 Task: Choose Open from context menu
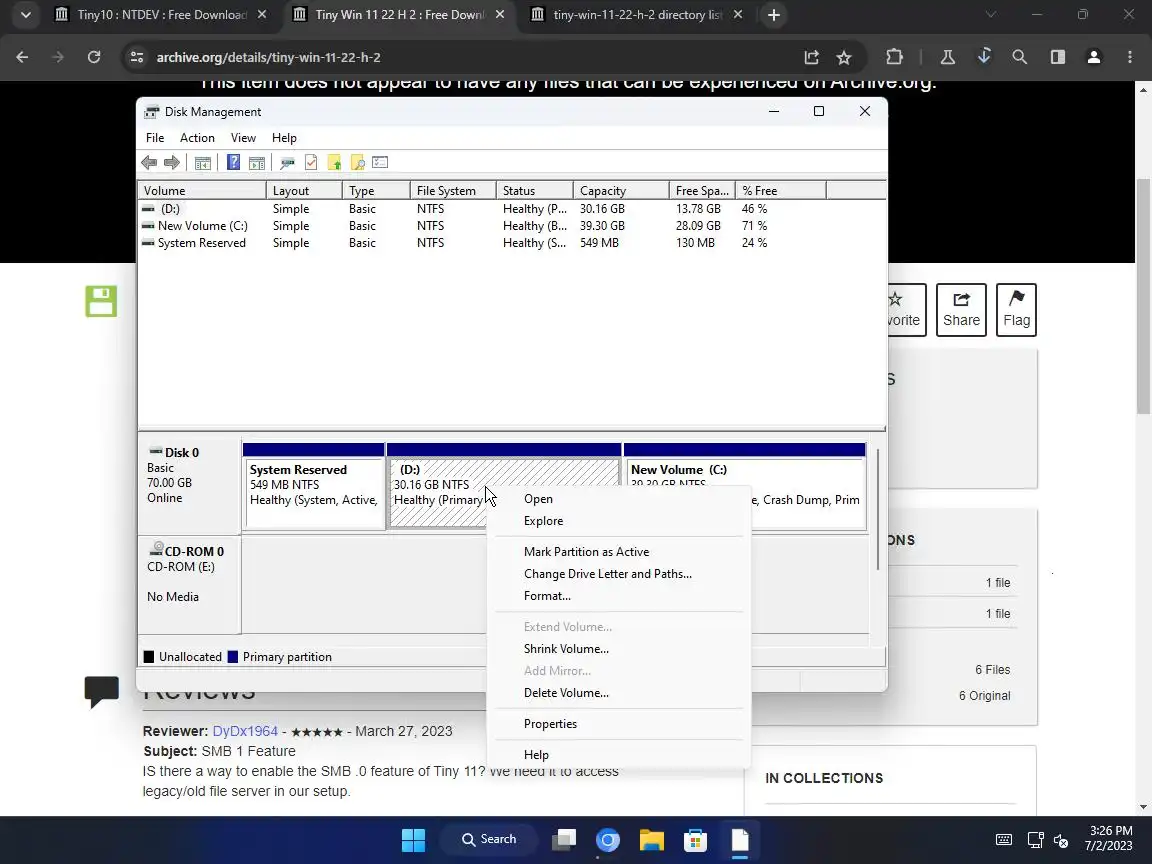click(619, 499)
